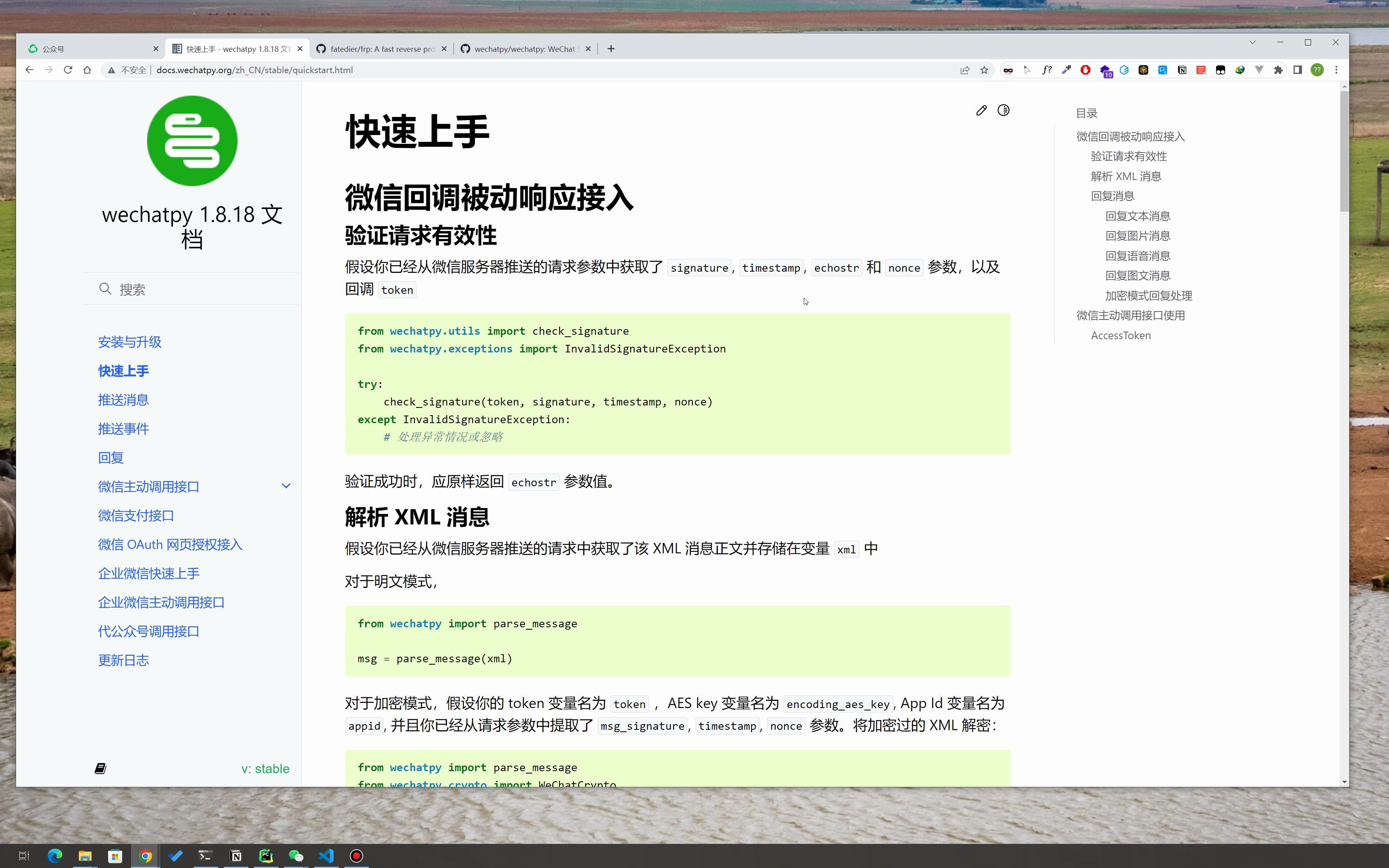Jump to AccessToken in table of contents
The height and width of the screenshot is (868, 1389).
coord(1121,335)
